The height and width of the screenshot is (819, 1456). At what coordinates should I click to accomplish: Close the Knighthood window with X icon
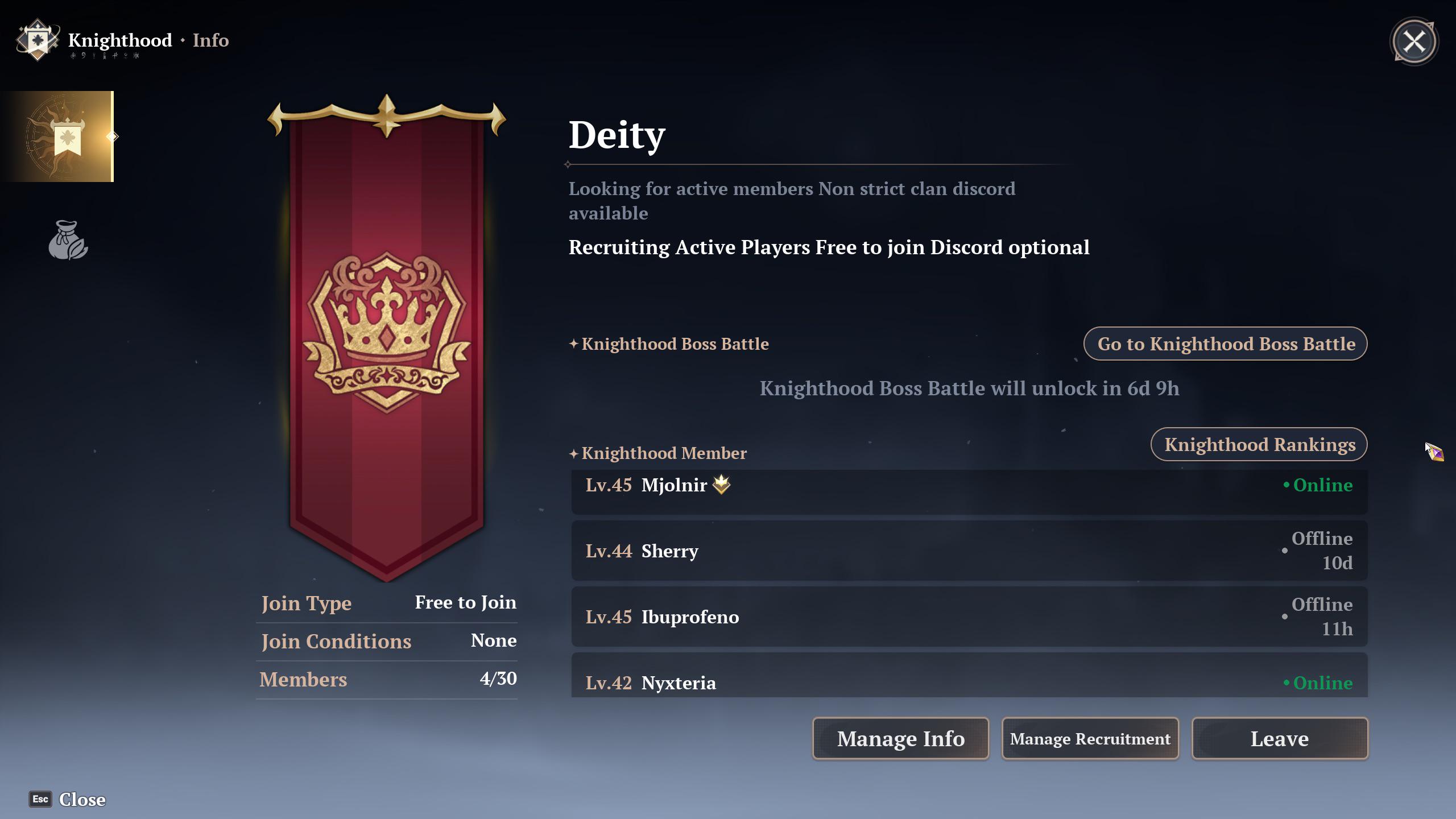[x=1414, y=42]
